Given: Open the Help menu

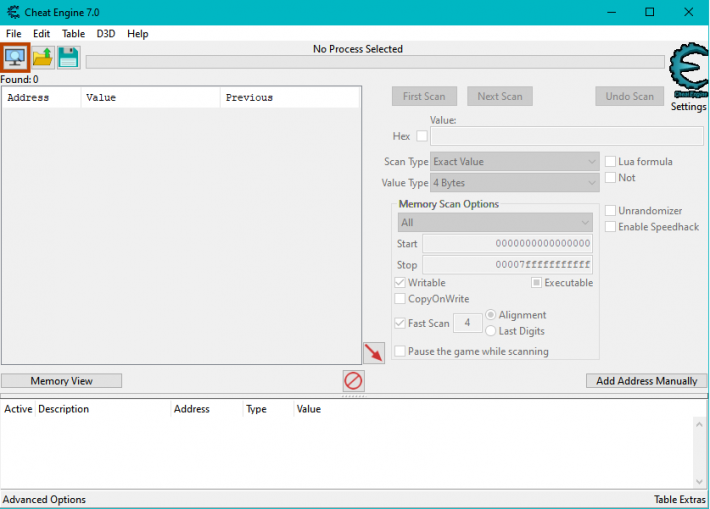Looking at the screenshot, I should coord(138,34).
